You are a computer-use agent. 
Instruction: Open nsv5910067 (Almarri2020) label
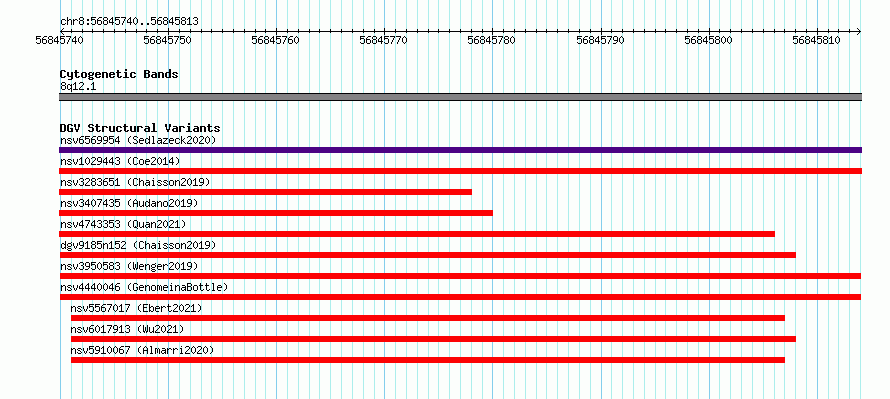(142, 350)
